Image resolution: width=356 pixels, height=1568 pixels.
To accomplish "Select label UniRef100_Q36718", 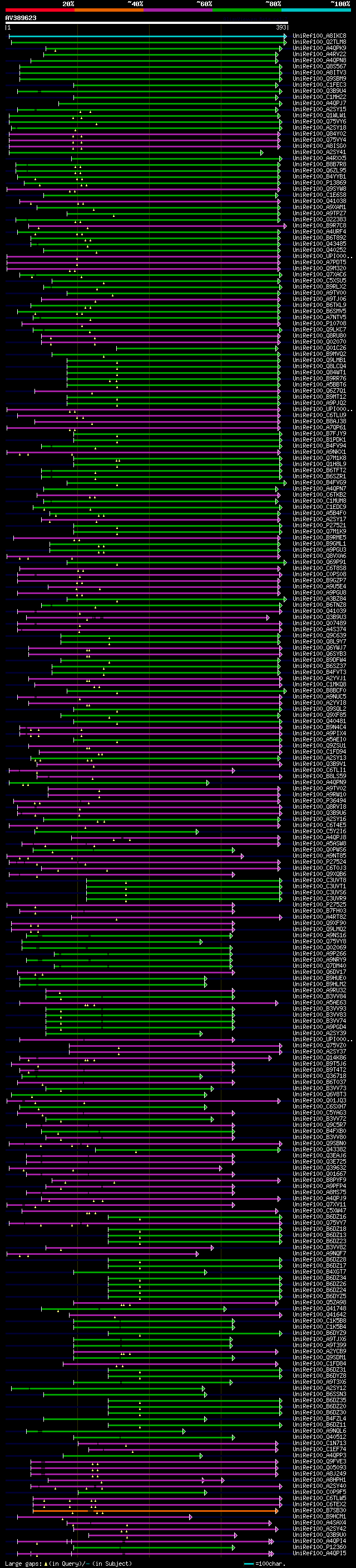I will (319, 1076).
